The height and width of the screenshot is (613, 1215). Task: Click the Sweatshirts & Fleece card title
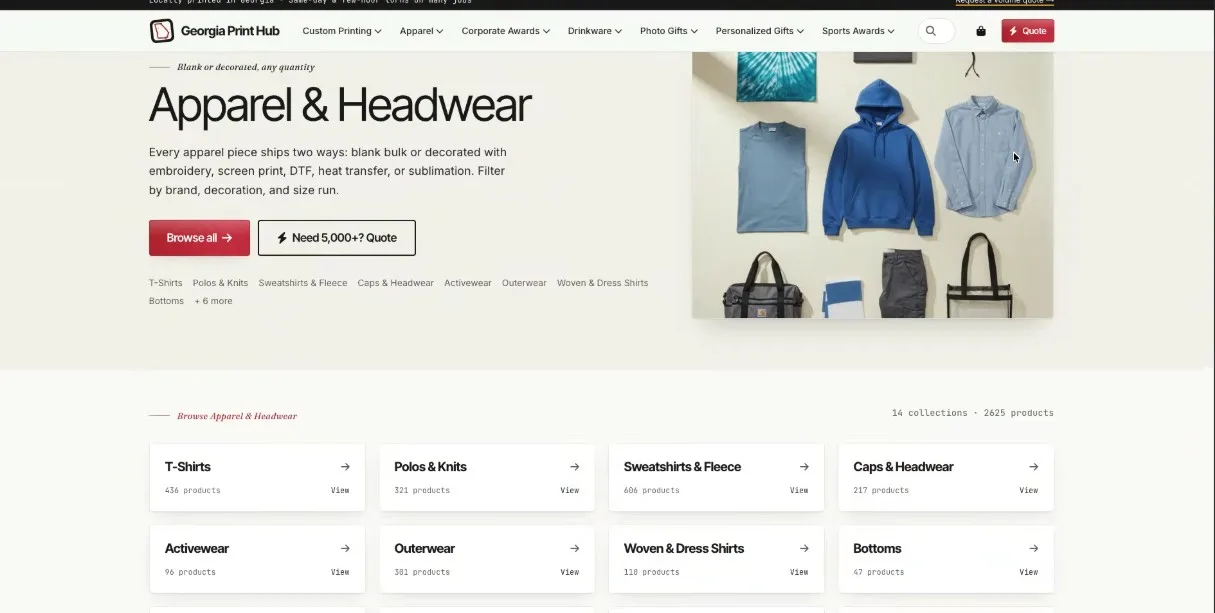tap(682, 467)
